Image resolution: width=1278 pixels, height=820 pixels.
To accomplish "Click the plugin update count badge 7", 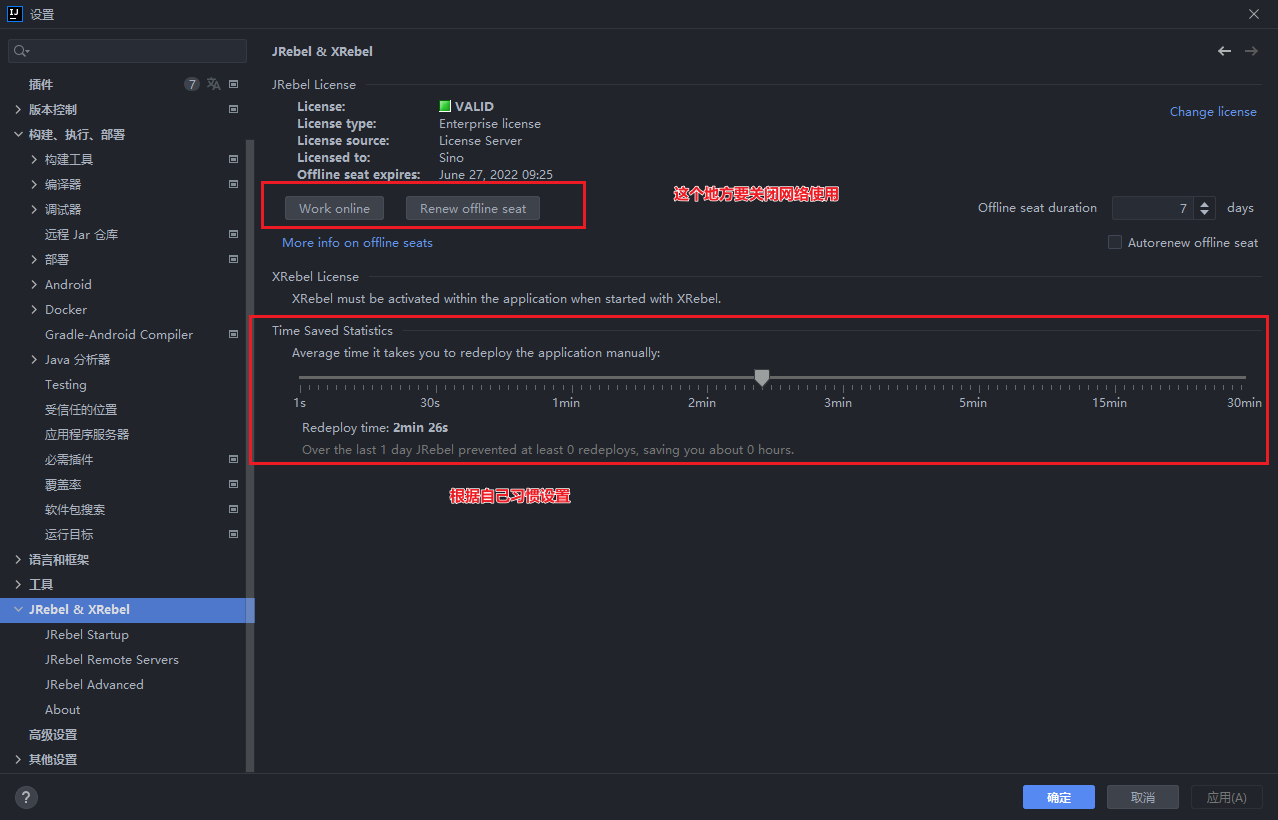I will (192, 84).
